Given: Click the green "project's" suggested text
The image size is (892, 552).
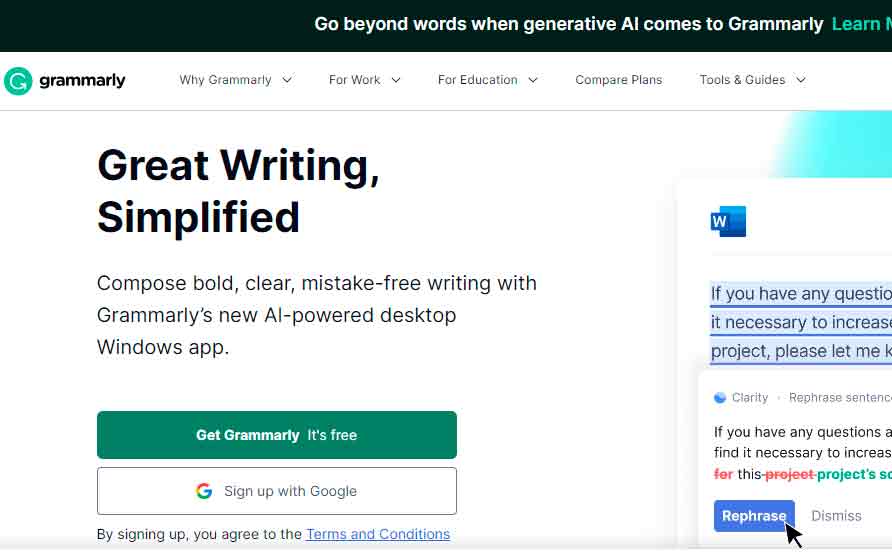Looking at the screenshot, I should point(852,474).
